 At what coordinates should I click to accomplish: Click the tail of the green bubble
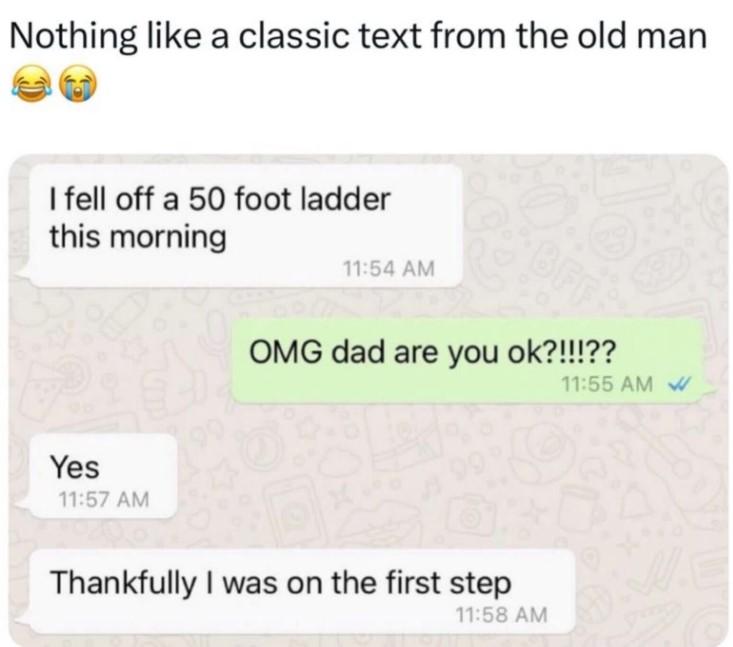click(710, 392)
